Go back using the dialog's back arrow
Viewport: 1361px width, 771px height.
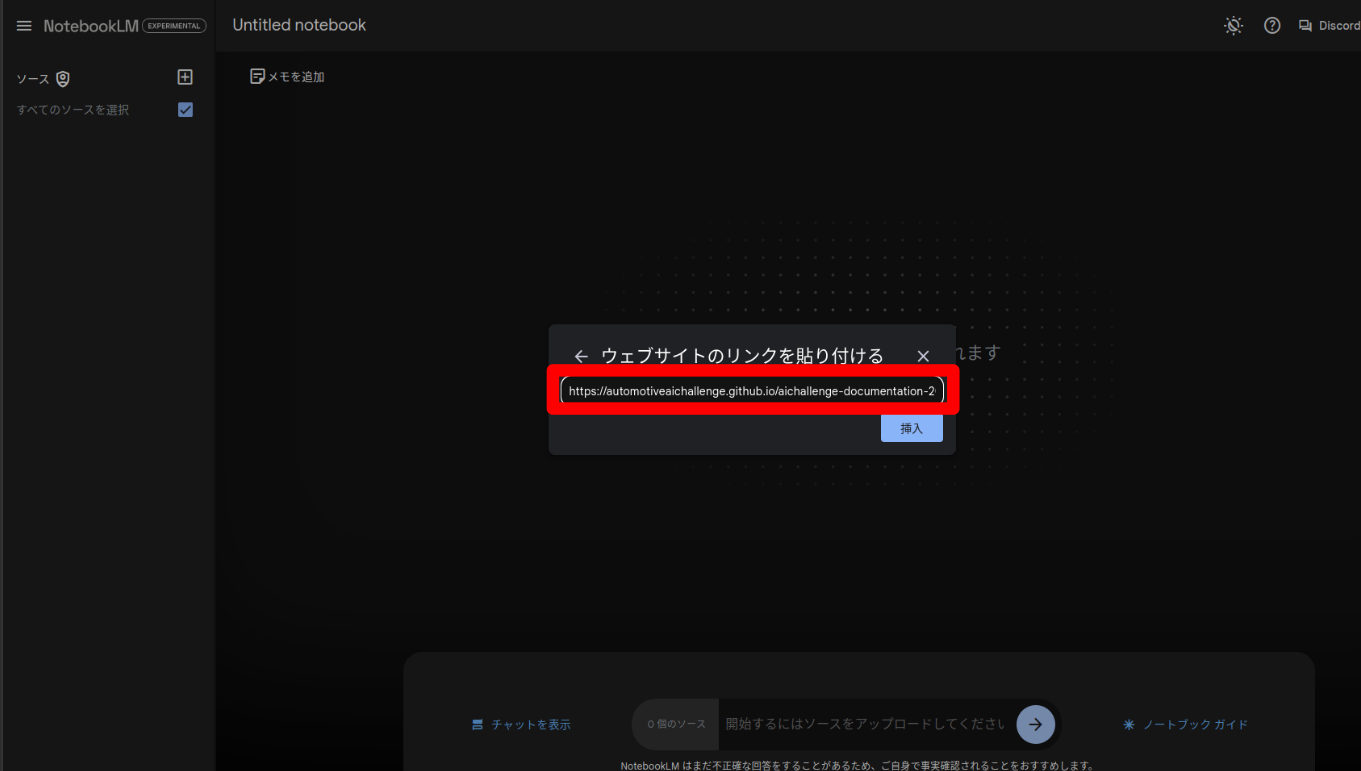tap(581, 355)
